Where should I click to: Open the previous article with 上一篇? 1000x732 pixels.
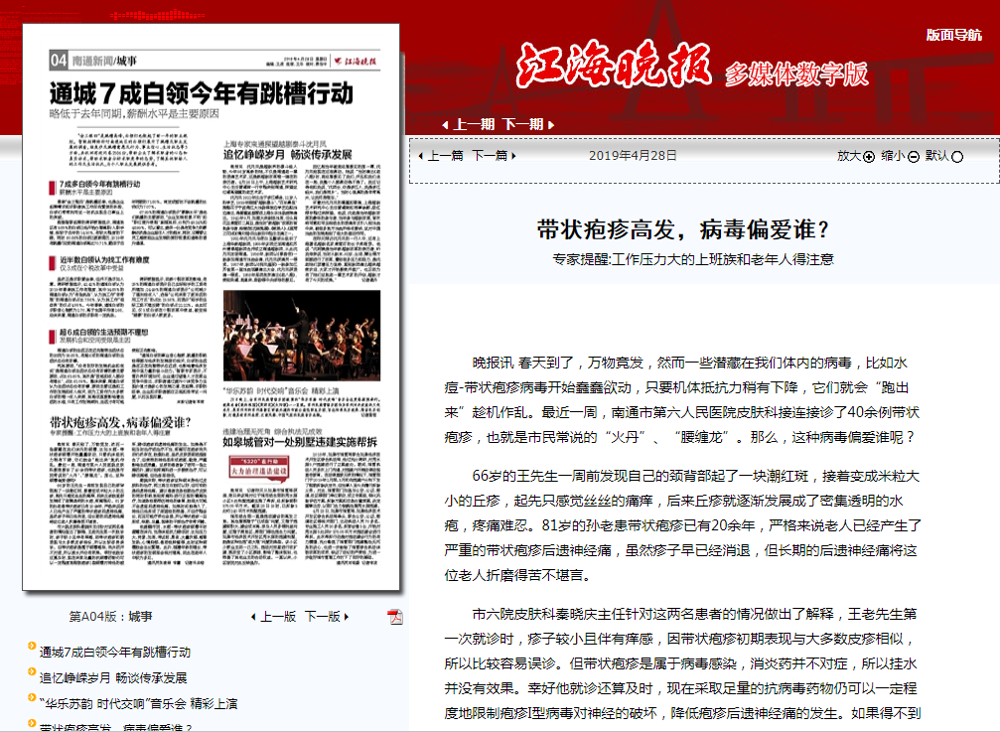[441, 156]
